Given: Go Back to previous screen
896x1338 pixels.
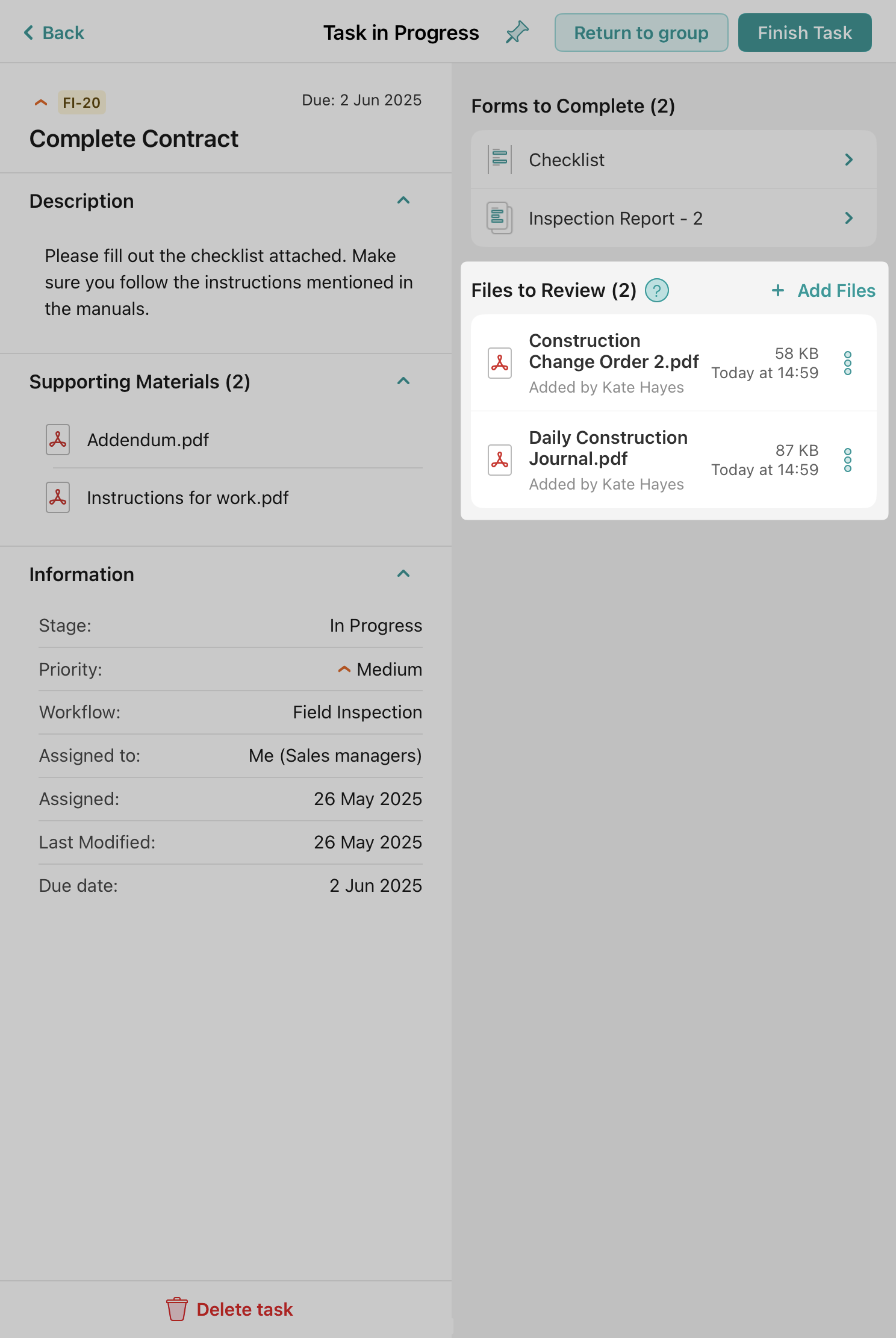Looking at the screenshot, I should [x=54, y=33].
